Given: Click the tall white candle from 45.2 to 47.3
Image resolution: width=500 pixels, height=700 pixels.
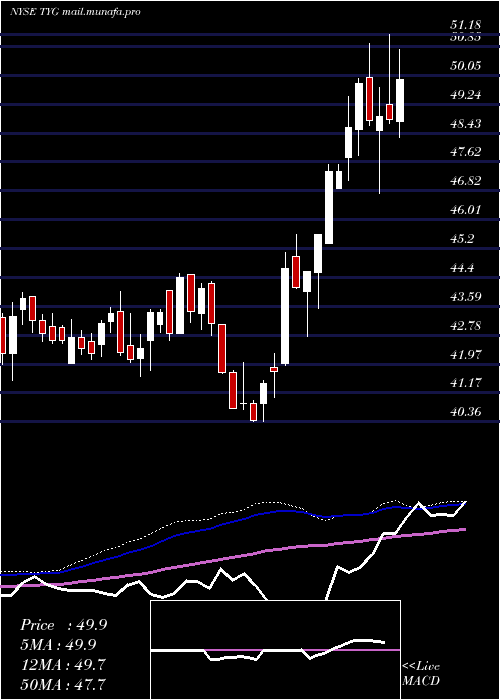Looking at the screenshot, I should tap(329, 208).
